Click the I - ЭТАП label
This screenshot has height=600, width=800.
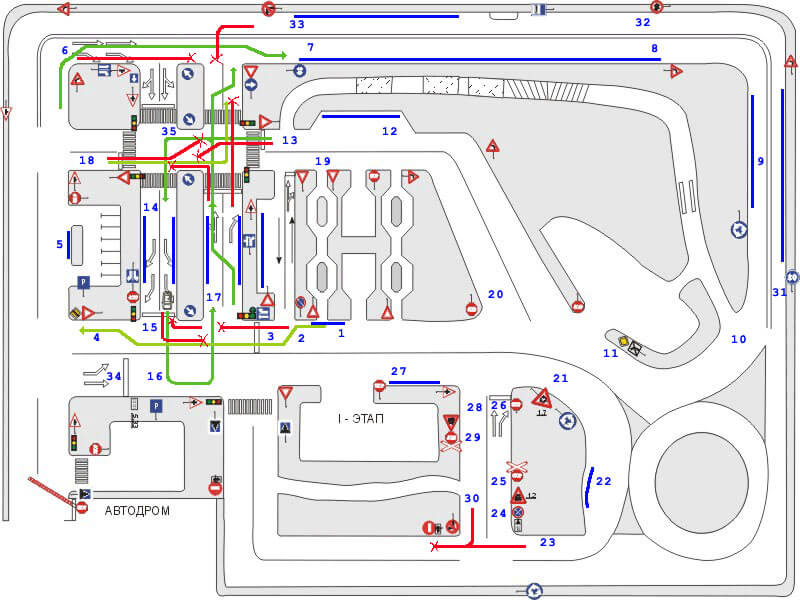click(360, 419)
